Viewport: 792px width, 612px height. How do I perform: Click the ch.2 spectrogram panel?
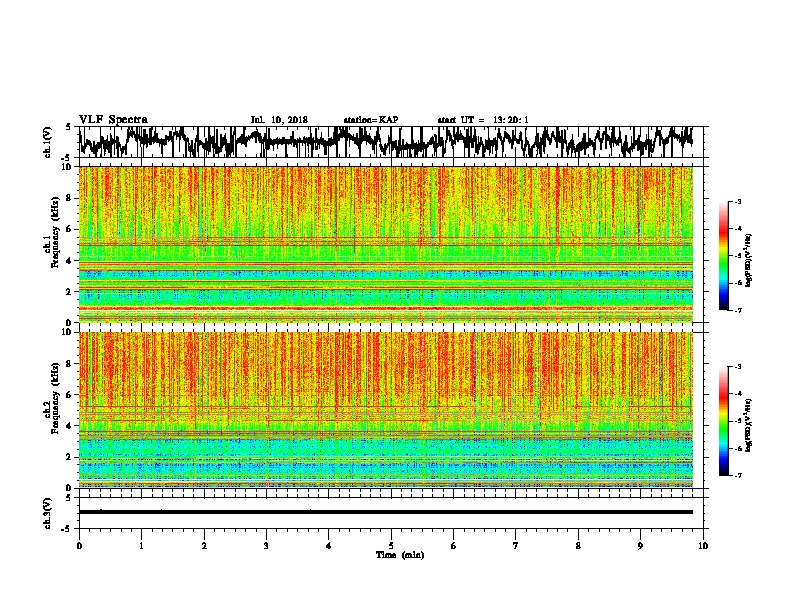coord(385,410)
